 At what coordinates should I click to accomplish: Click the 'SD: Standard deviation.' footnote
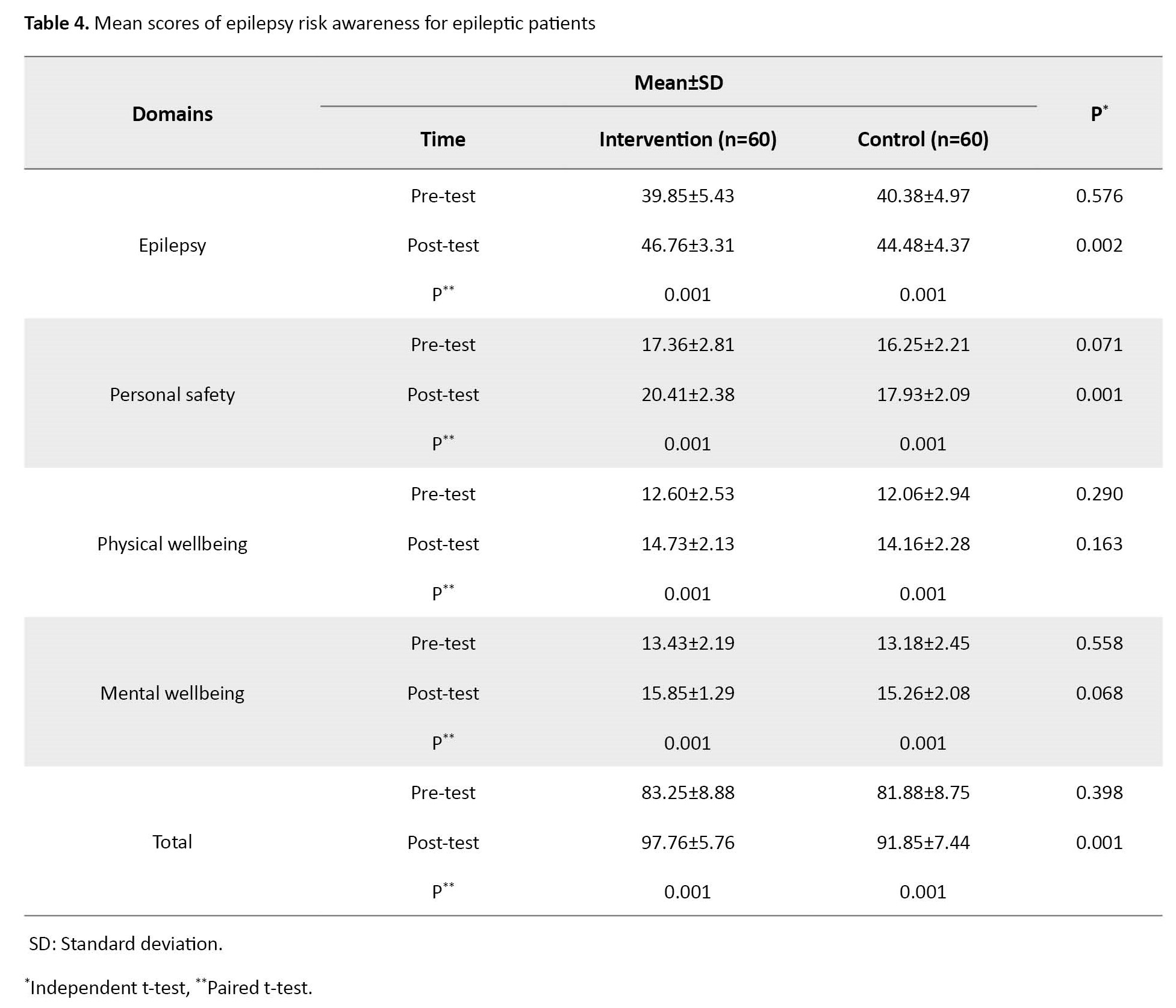(126, 944)
